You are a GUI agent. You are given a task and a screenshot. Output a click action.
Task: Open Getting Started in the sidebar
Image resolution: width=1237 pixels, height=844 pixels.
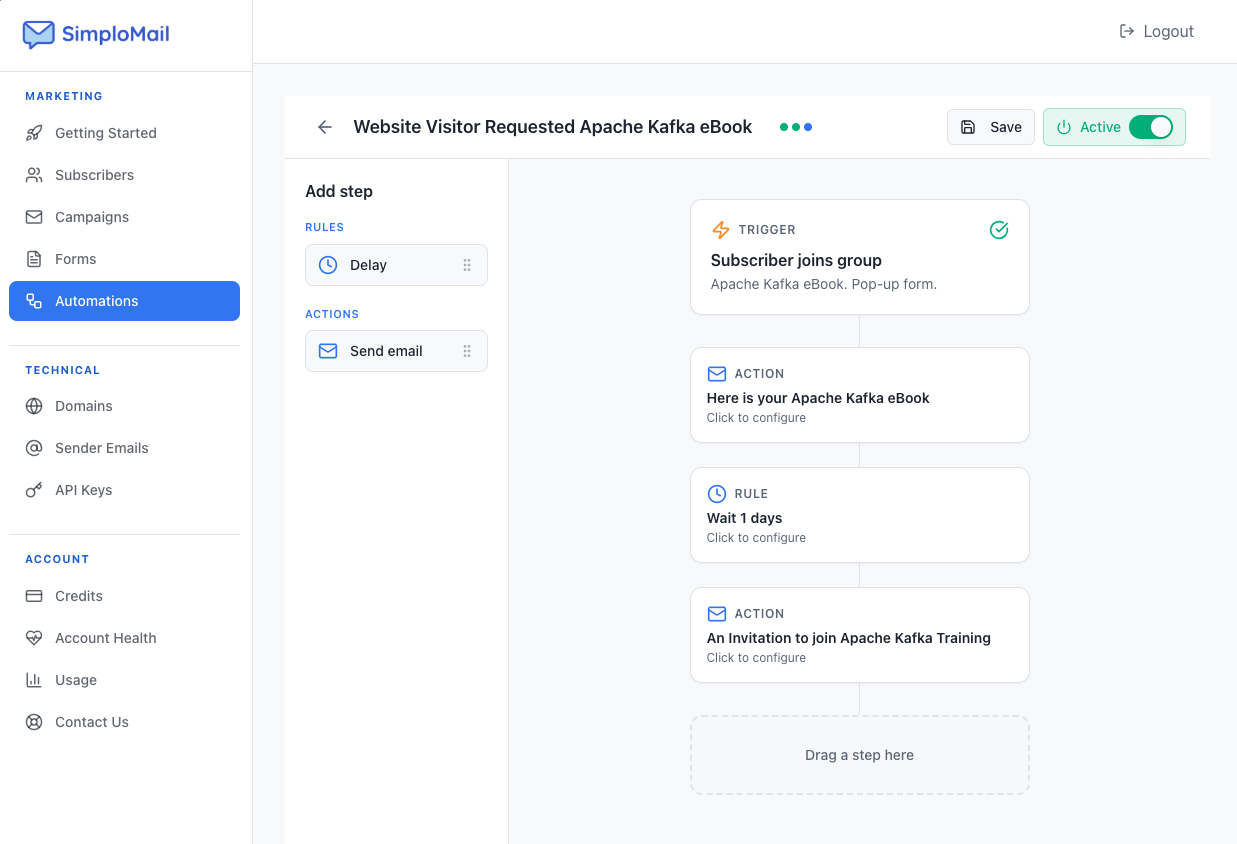coord(124,133)
